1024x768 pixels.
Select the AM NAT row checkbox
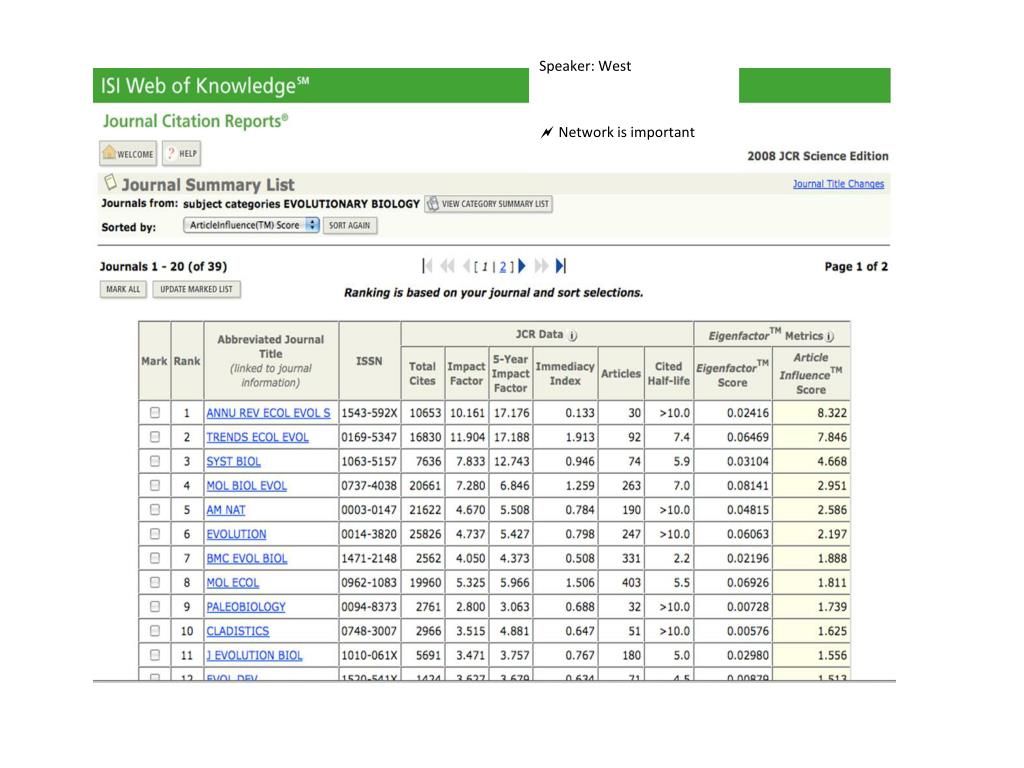pyautogui.click(x=155, y=509)
